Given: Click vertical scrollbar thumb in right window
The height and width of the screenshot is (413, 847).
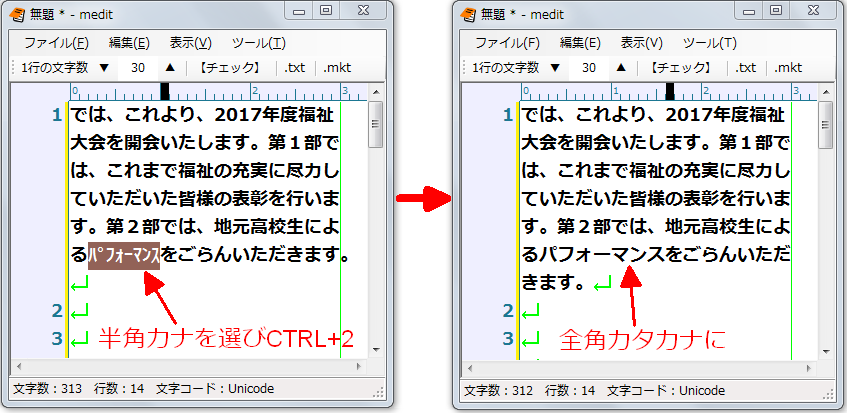Looking at the screenshot, I should click(x=826, y=125).
